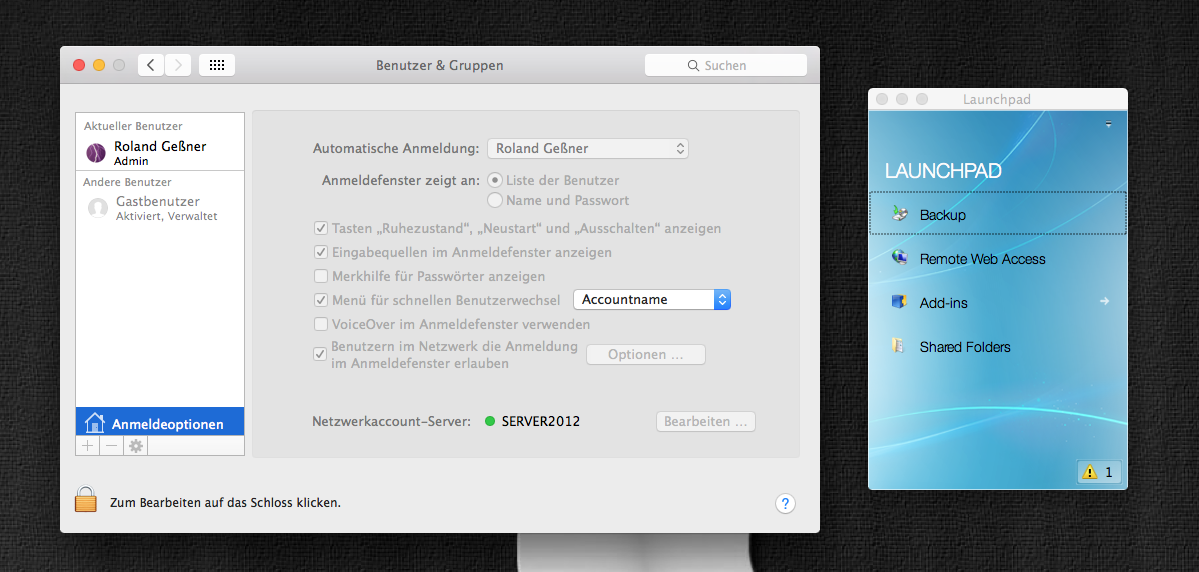Remove a user with the minus button
This screenshot has width=1199, height=572.
[x=112, y=446]
